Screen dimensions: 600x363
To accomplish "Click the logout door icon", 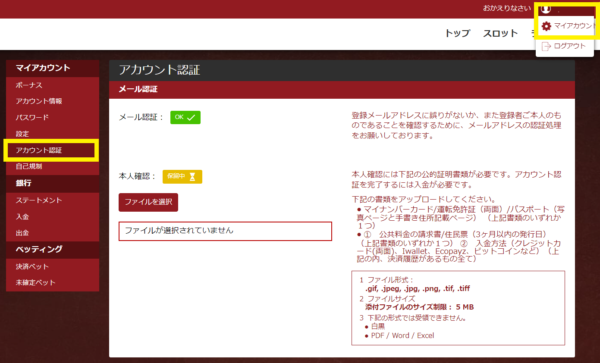I will tap(546, 46).
